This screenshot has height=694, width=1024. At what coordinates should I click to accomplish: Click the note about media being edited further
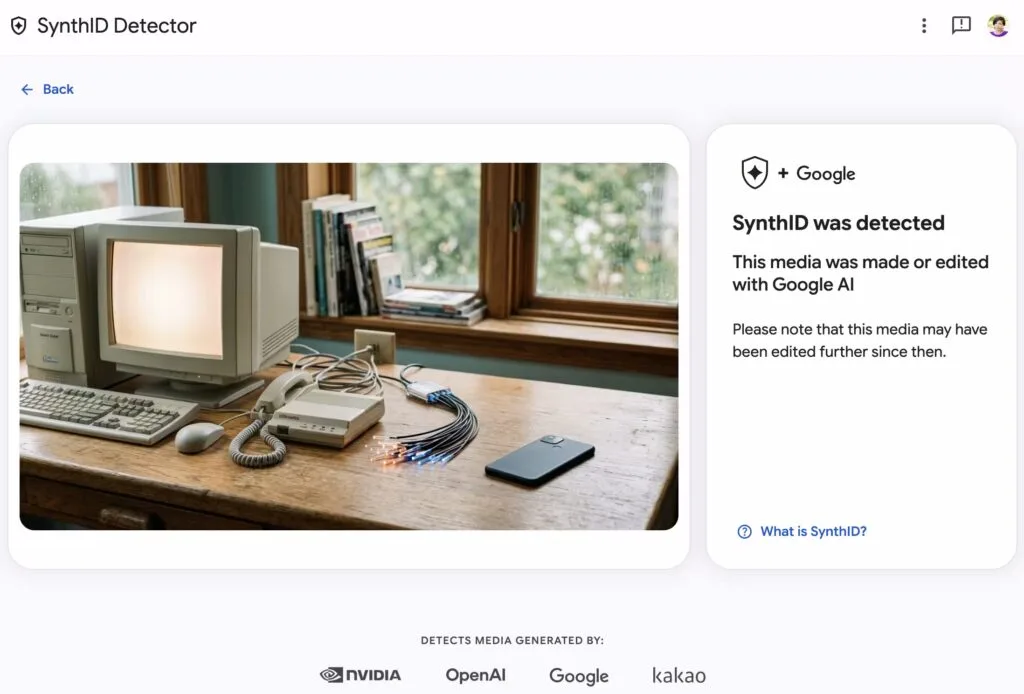tap(859, 340)
